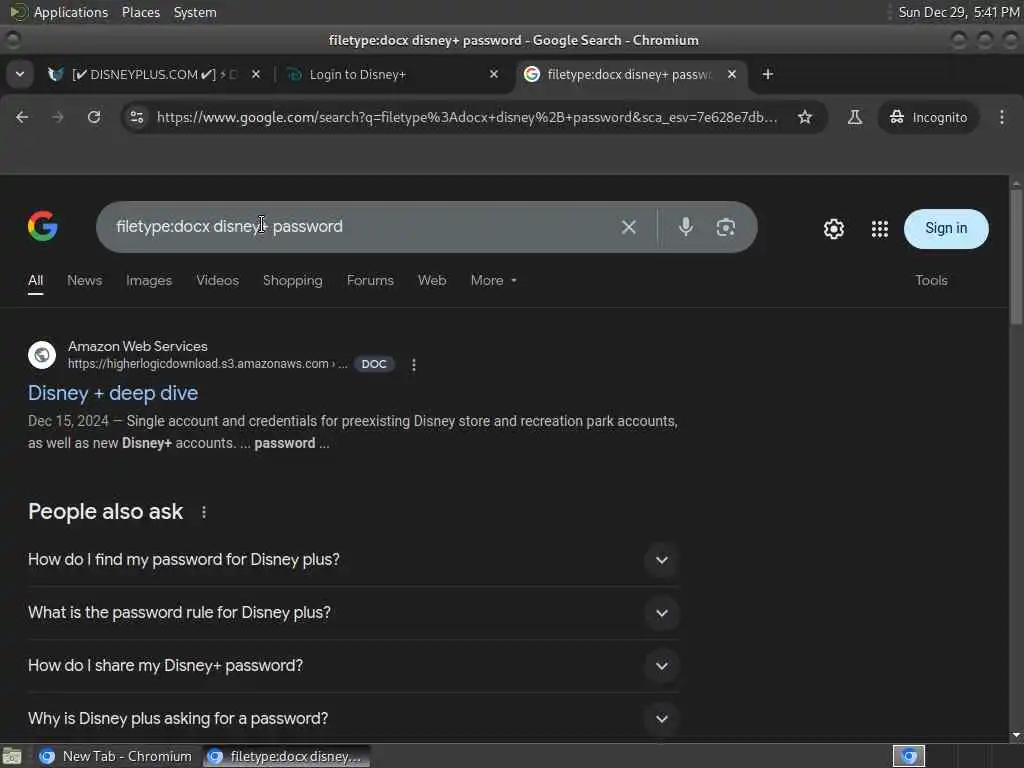Switch to Forums results
This screenshot has width=1024, height=768.
(x=370, y=281)
